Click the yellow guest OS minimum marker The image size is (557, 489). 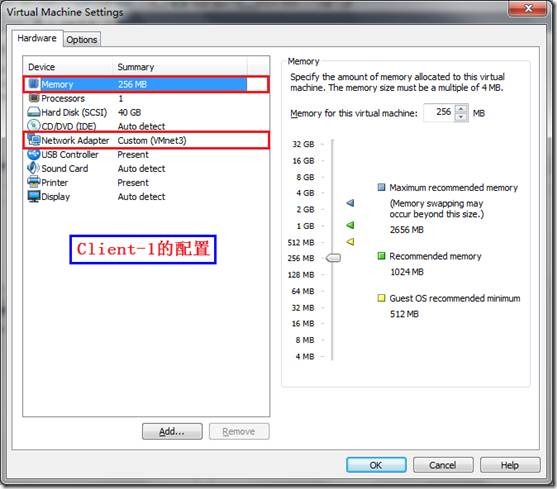(350, 242)
